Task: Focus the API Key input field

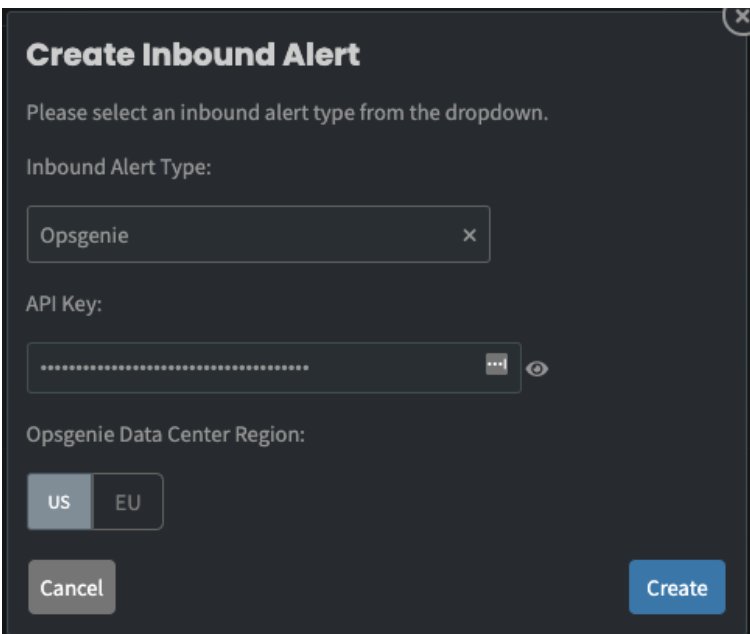Action: tap(274, 368)
